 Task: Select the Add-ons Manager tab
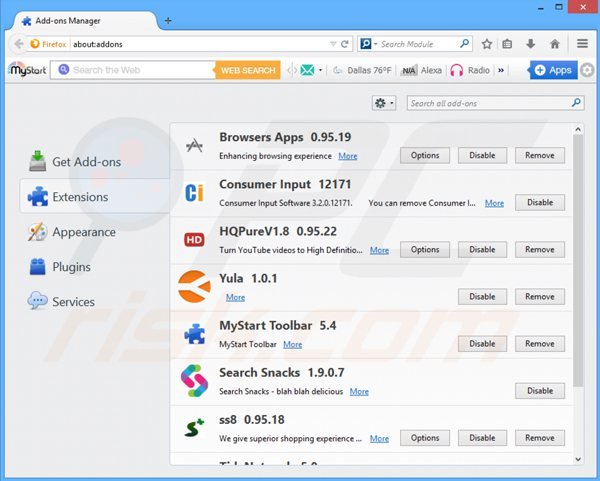tap(83, 21)
